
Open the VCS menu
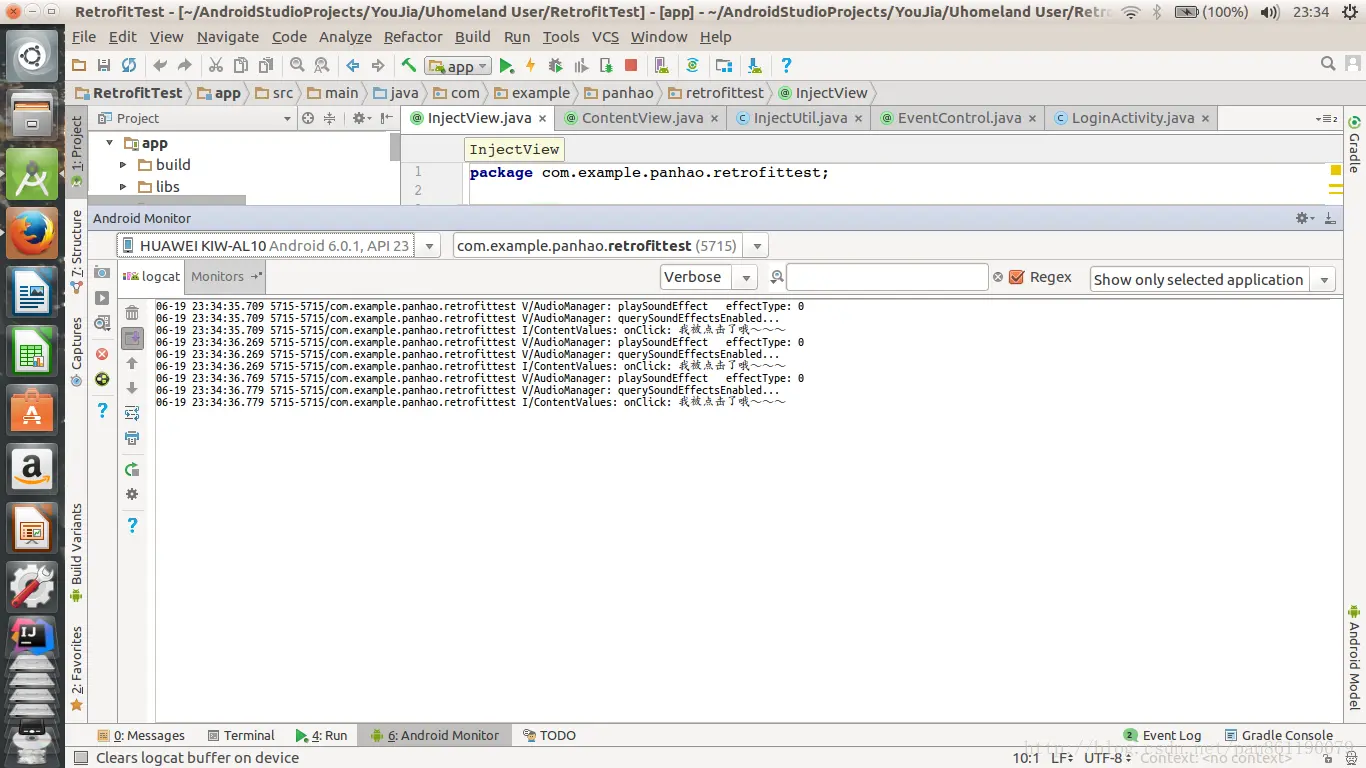605,37
